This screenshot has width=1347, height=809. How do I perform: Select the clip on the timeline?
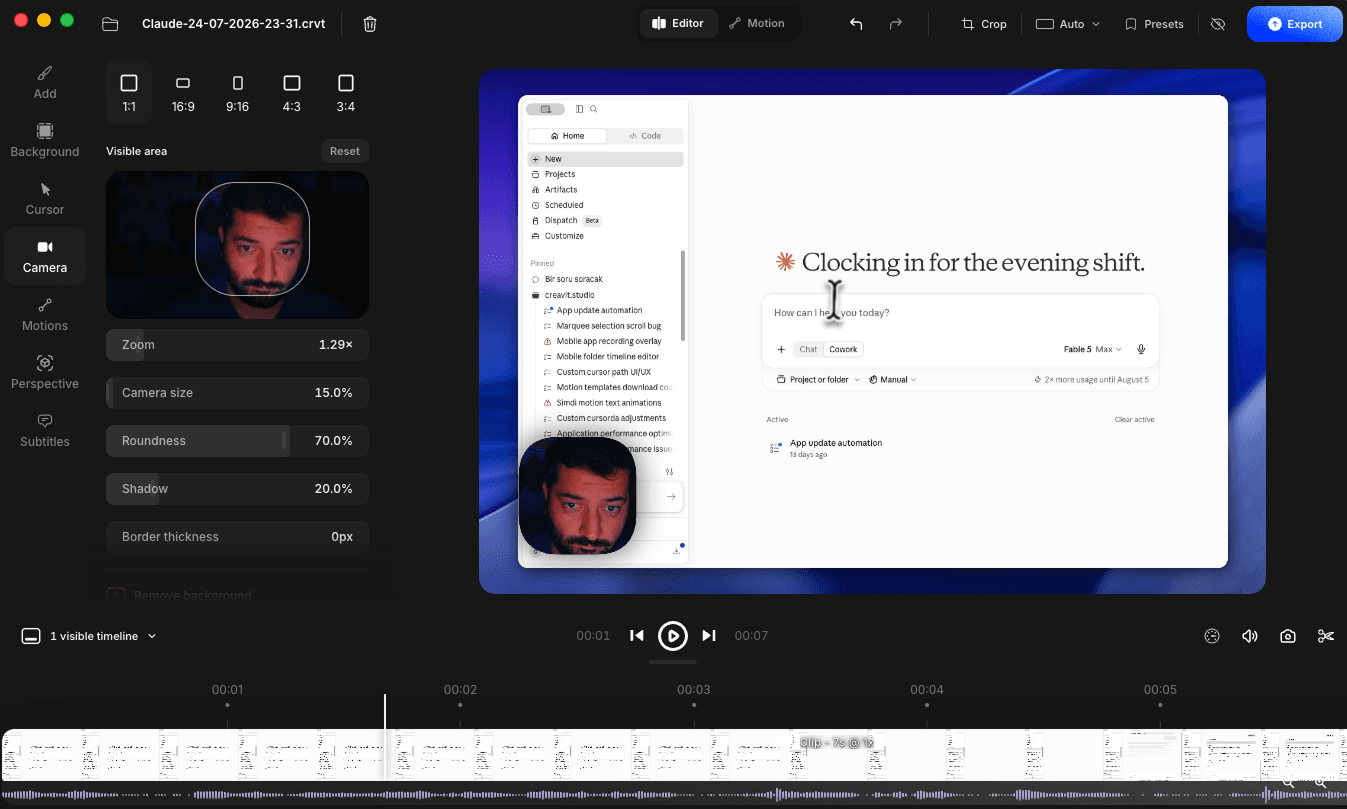coord(673,755)
